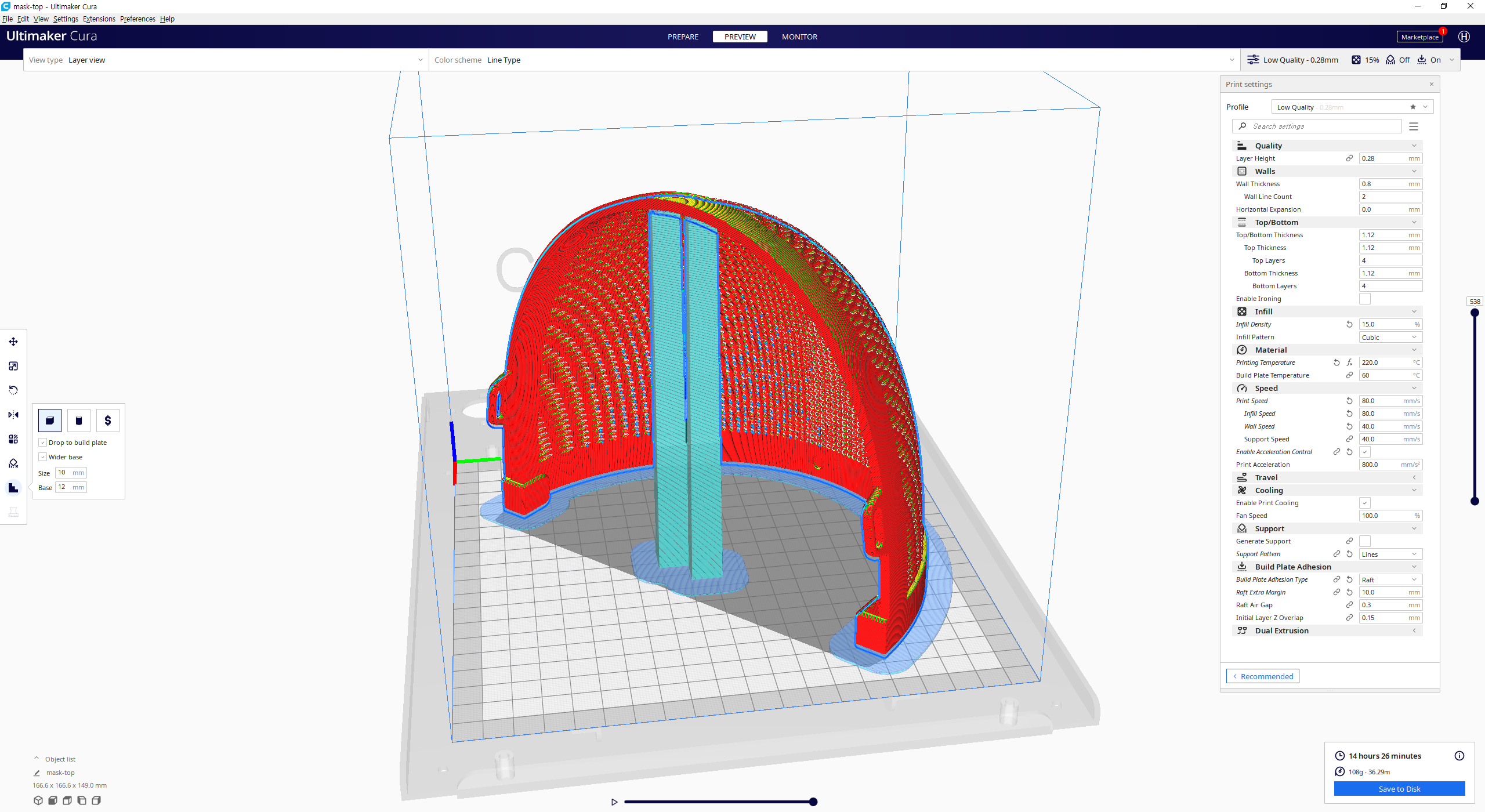This screenshot has height=812, width=1485.
Task: Reset Infill Density to default value
Action: pyautogui.click(x=1349, y=324)
